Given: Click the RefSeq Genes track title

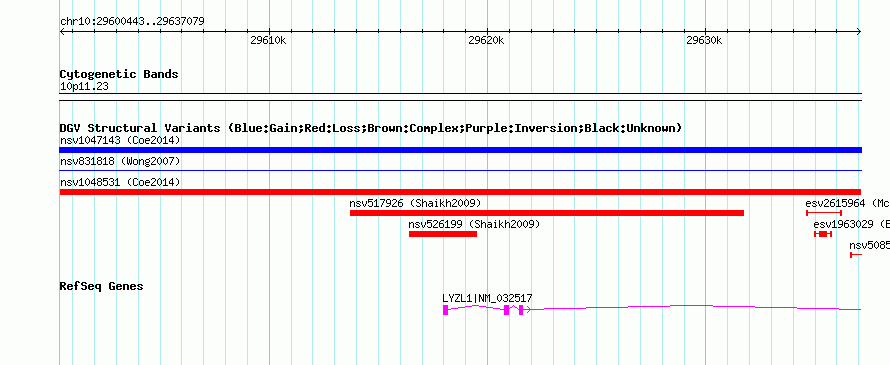Looking at the screenshot, I should (101, 286).
